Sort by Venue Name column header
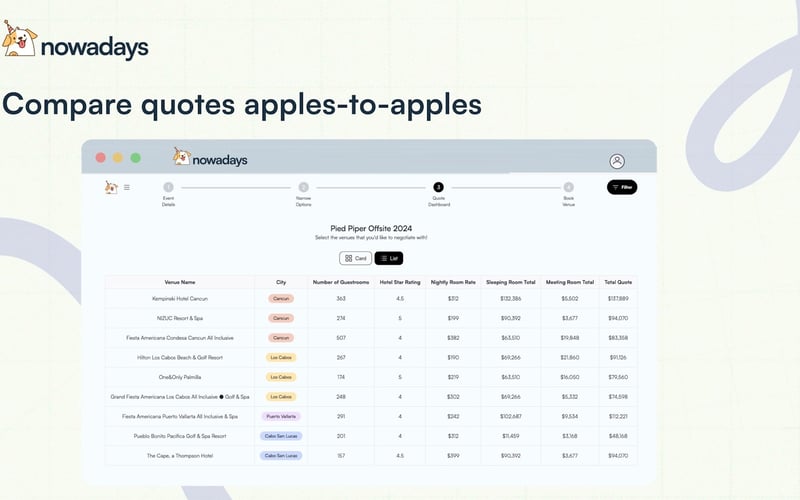The height and width of the screenshot is (500, 800). [180, 282]
